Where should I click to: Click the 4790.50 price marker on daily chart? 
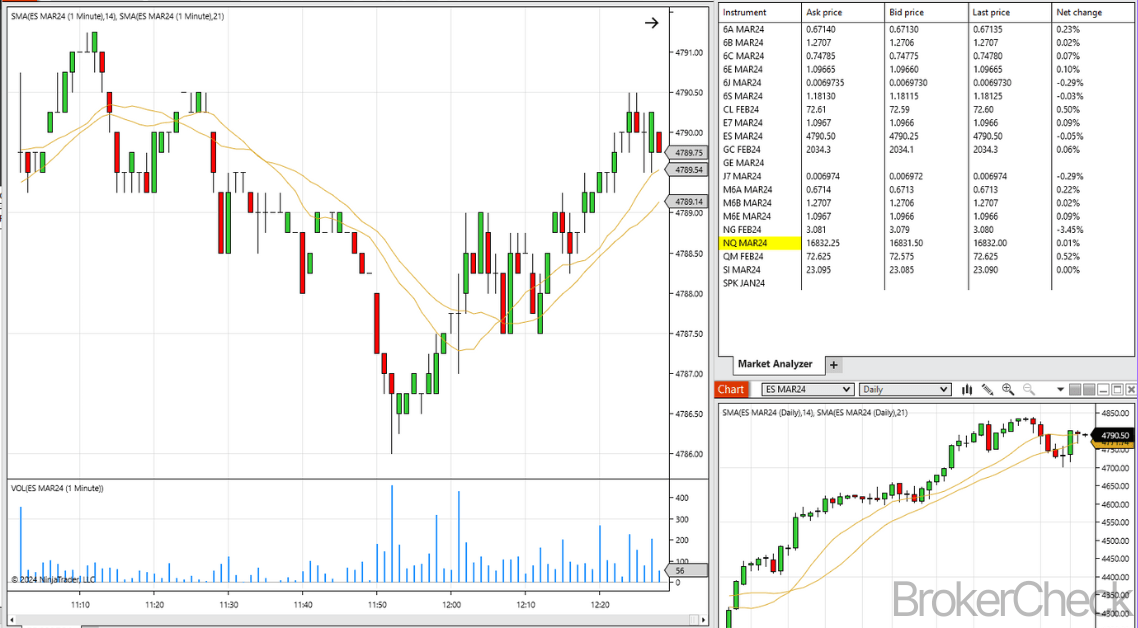[1115, 436]
